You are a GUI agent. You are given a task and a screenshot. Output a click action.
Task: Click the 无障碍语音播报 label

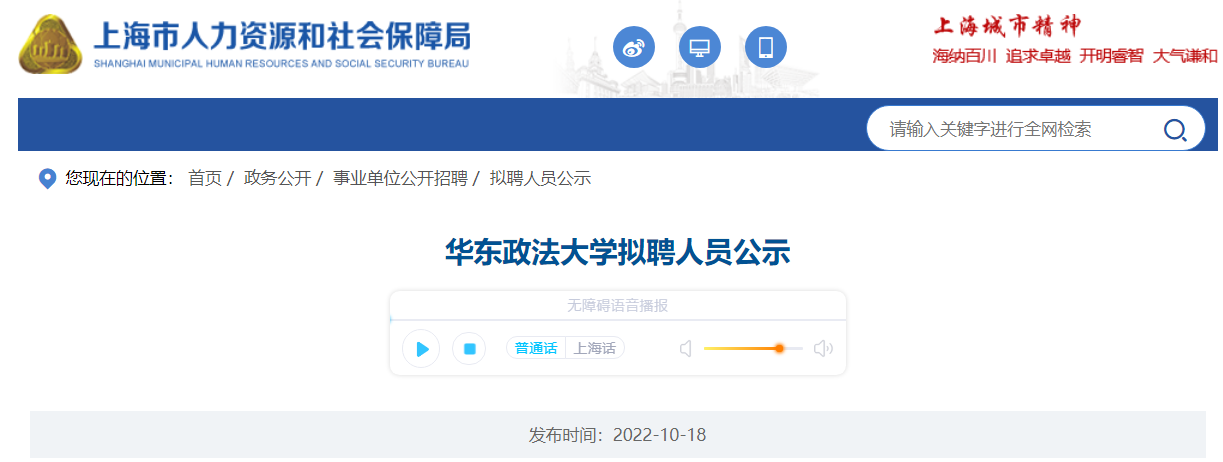coord(618,305)
